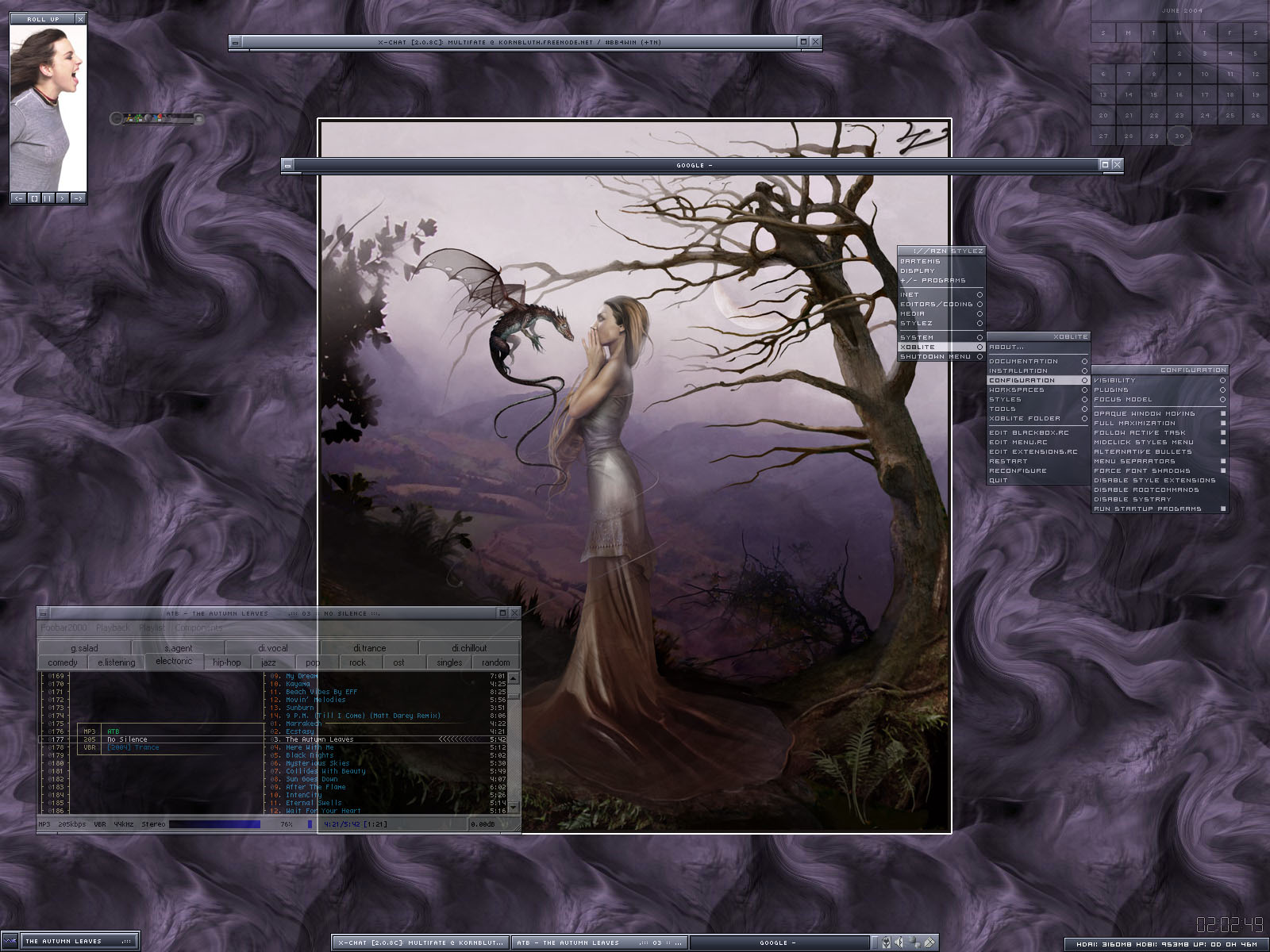1270x952 pixels.
Task: Click the wolf mask tray icon
Action: coord(886,942)
